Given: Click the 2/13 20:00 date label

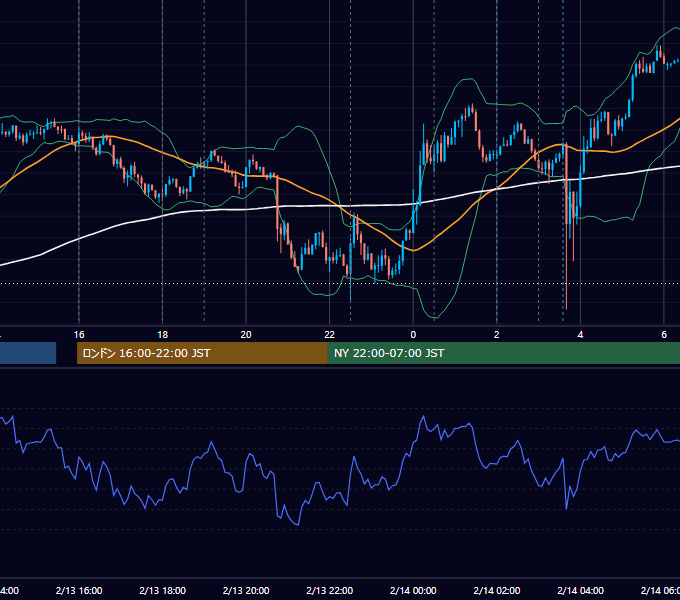Looking at the screenshot, I should (246, 590).
